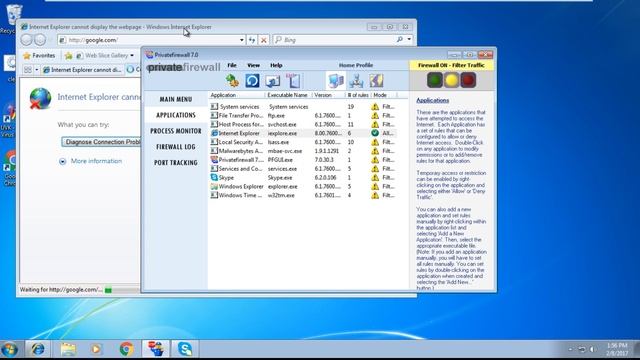
Task: Click the third profile icon with map
Action: coord(376,80)
